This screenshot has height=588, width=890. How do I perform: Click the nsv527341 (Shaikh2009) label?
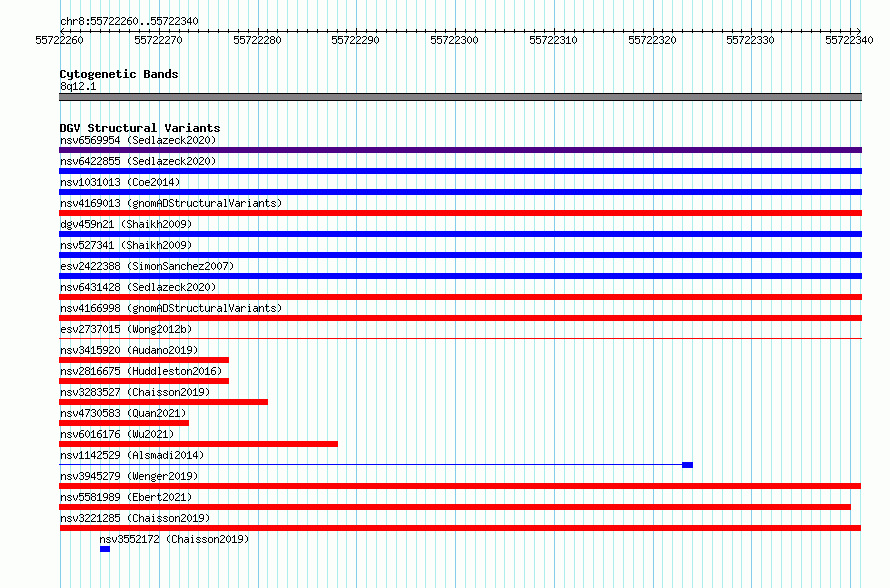click(126, 245)
